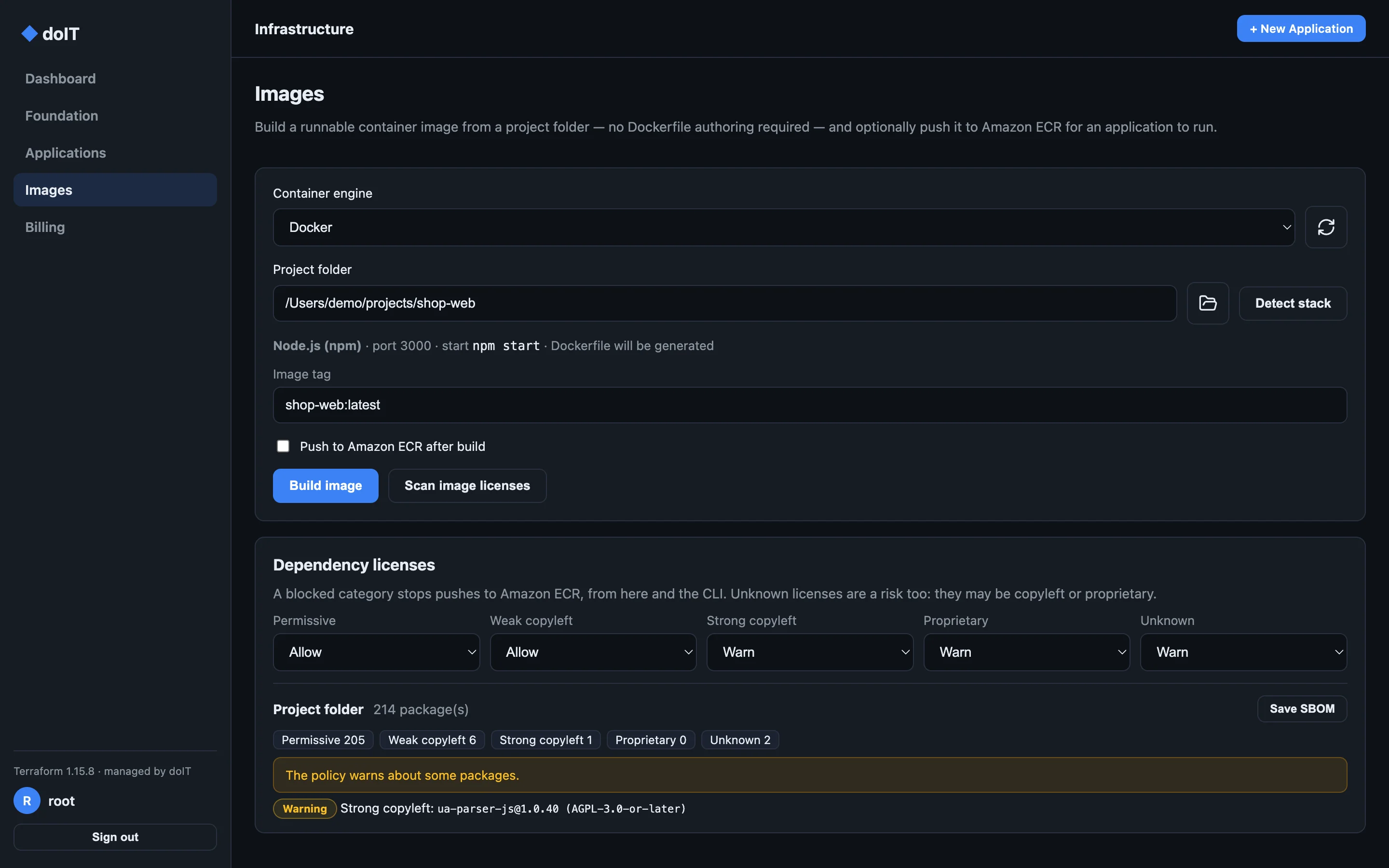Click the policy warns banner
1389x868 pixels.
[x=809, y=775]
